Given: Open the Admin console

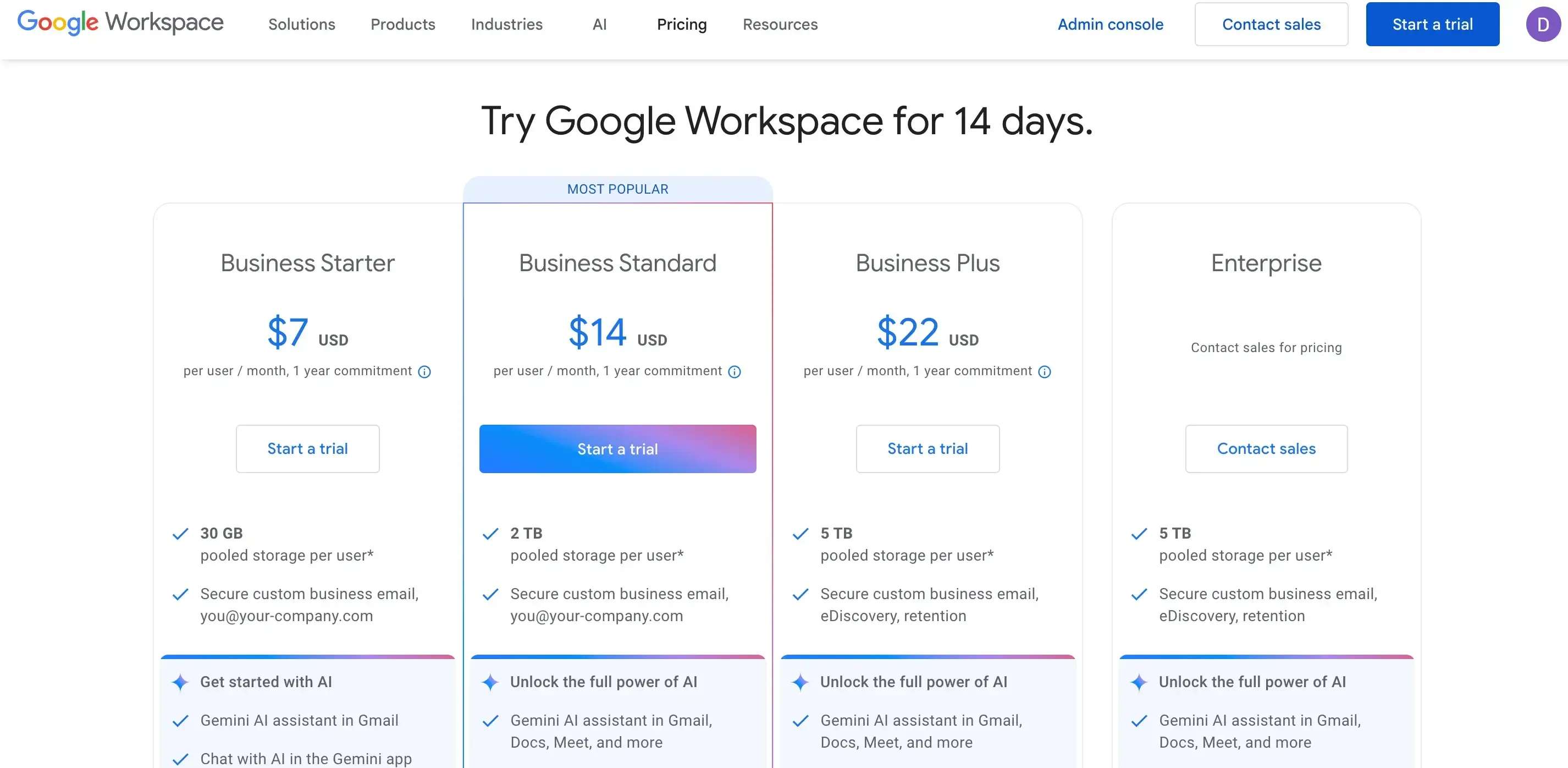Looking at the screenshot, I should pos(1110,24).
